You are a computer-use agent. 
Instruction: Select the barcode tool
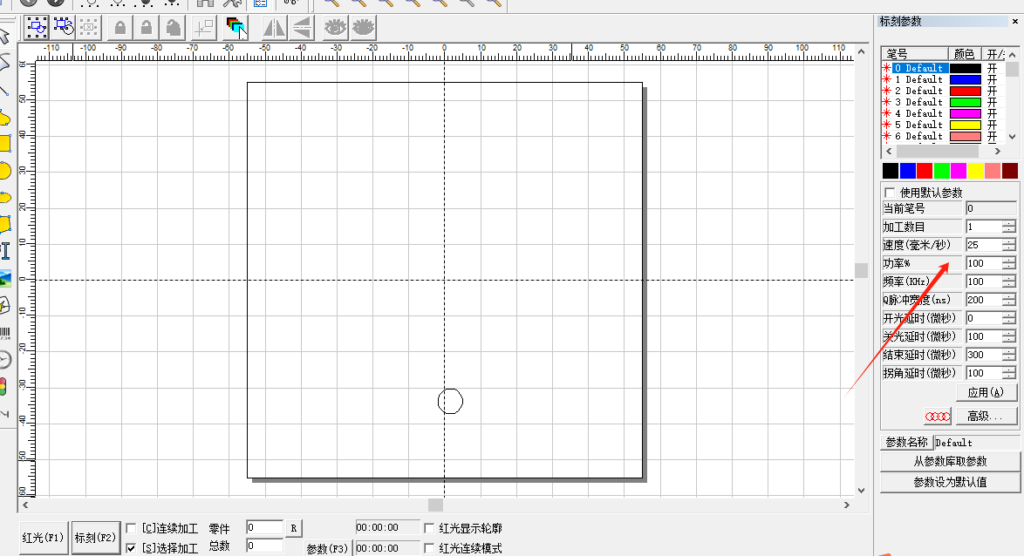[4, 333]
